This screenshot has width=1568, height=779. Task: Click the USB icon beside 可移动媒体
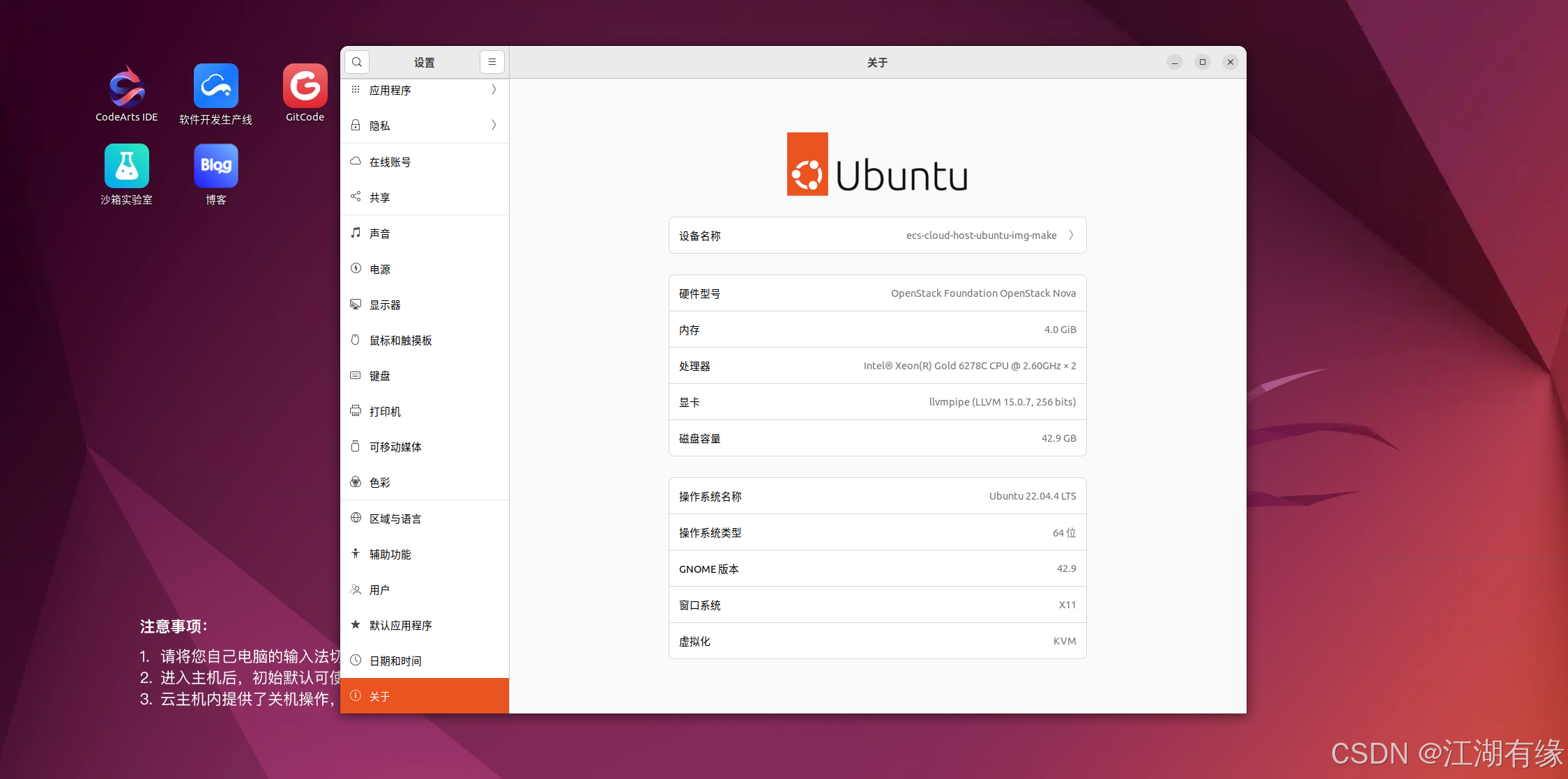(356, 446)
